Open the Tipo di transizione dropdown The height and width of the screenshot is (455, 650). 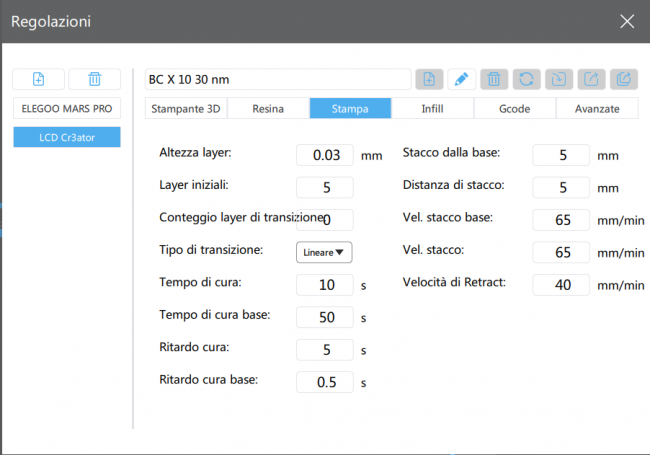coord(325,252)
